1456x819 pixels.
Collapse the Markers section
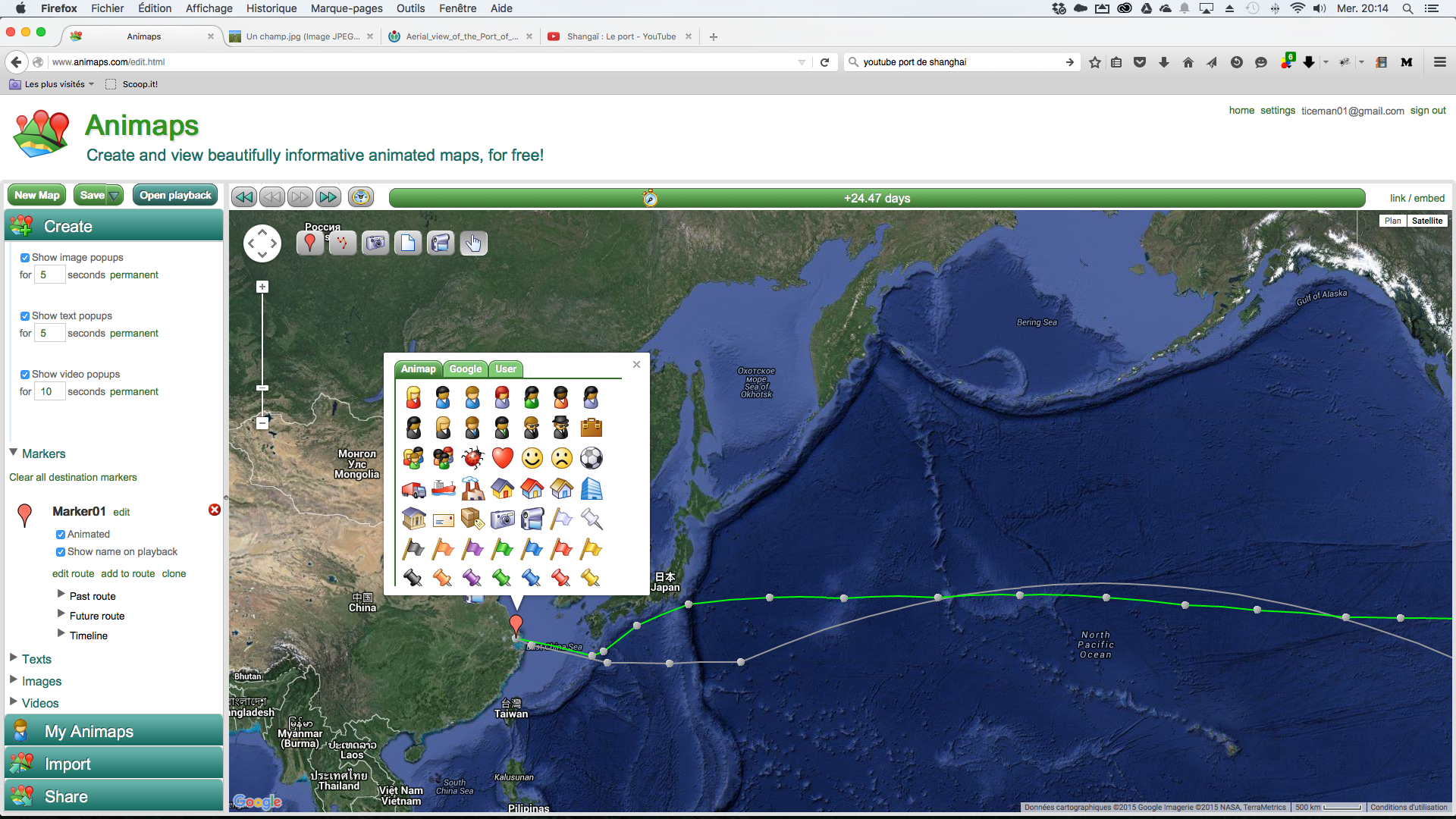[14, 453]
